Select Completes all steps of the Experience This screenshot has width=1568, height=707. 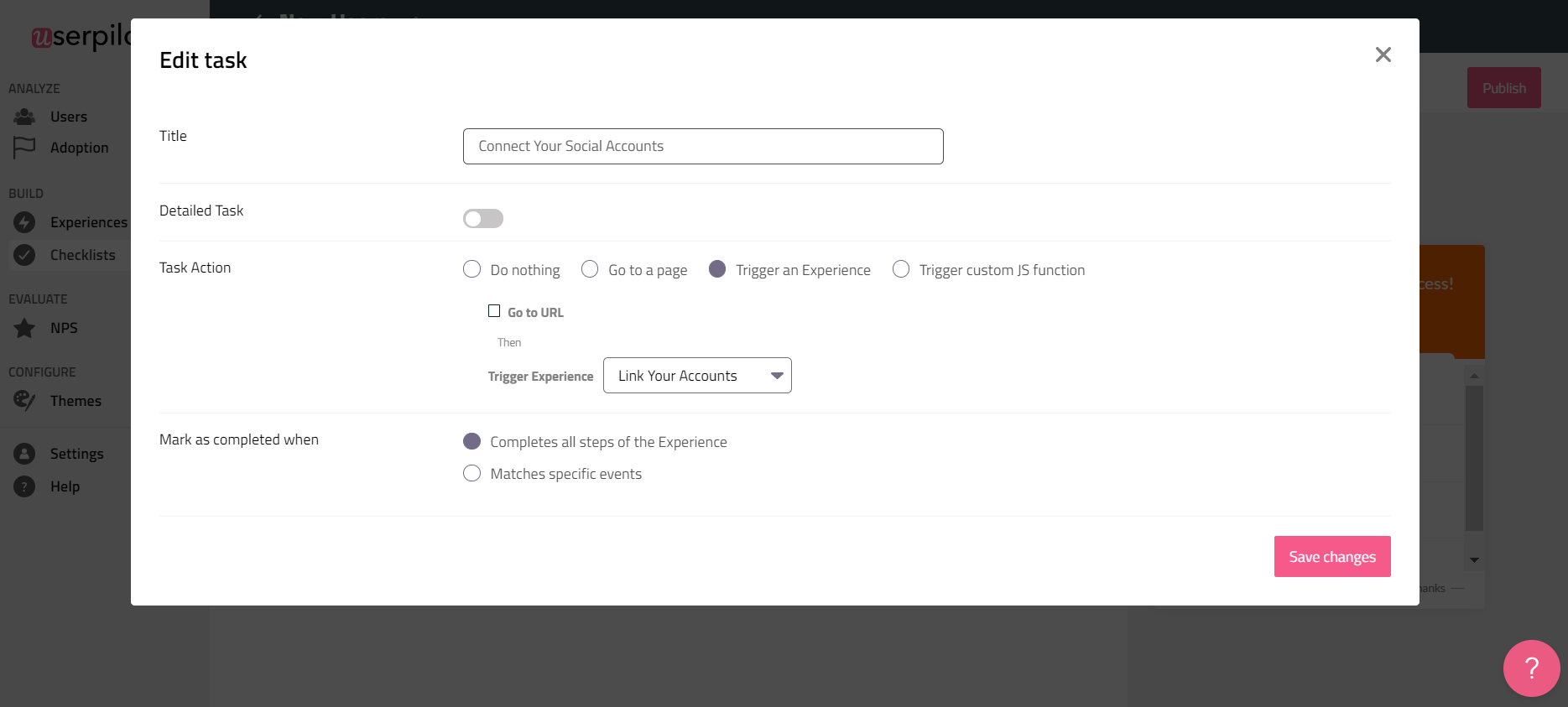coord(472,441)
